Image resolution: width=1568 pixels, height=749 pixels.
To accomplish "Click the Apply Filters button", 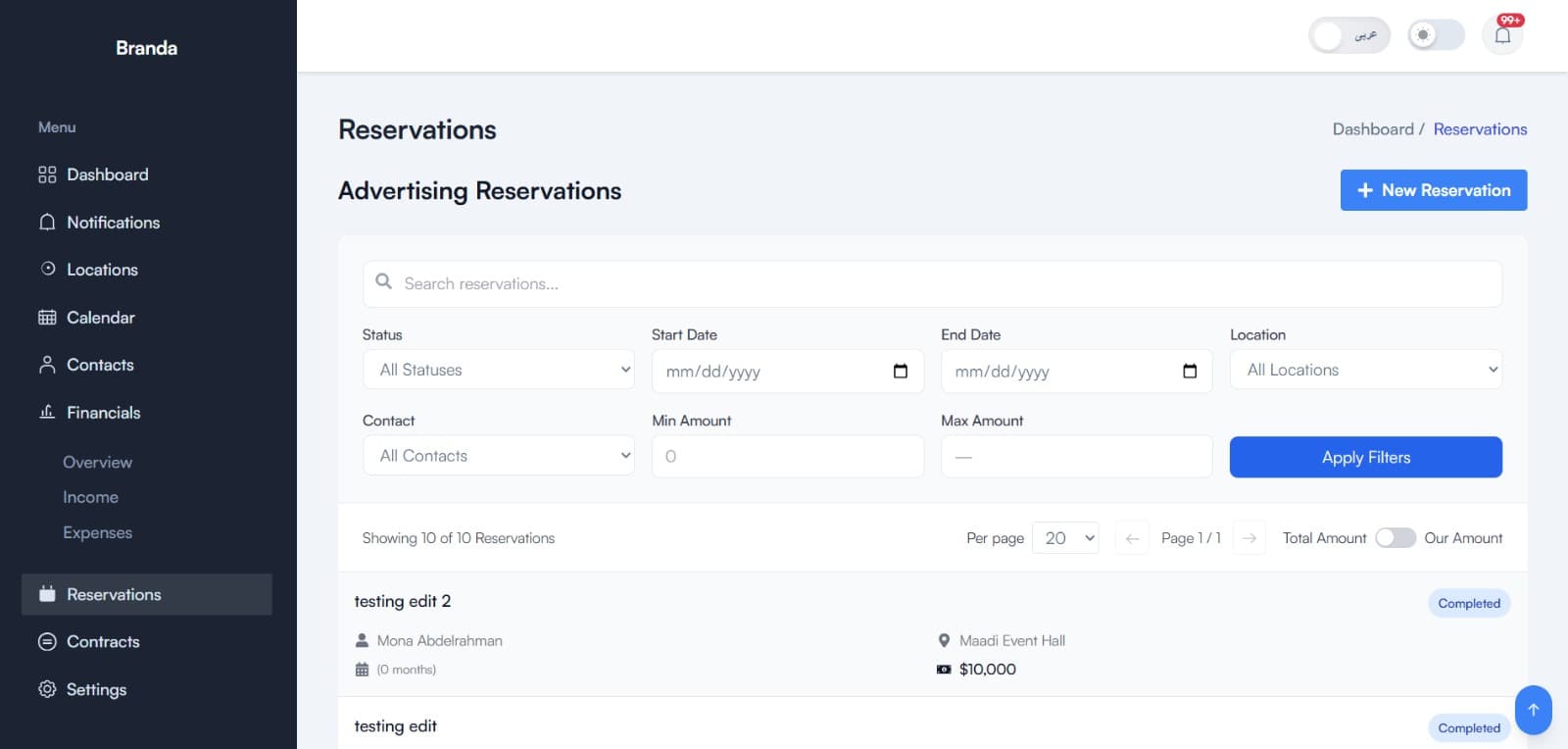I will point(1366,457).
